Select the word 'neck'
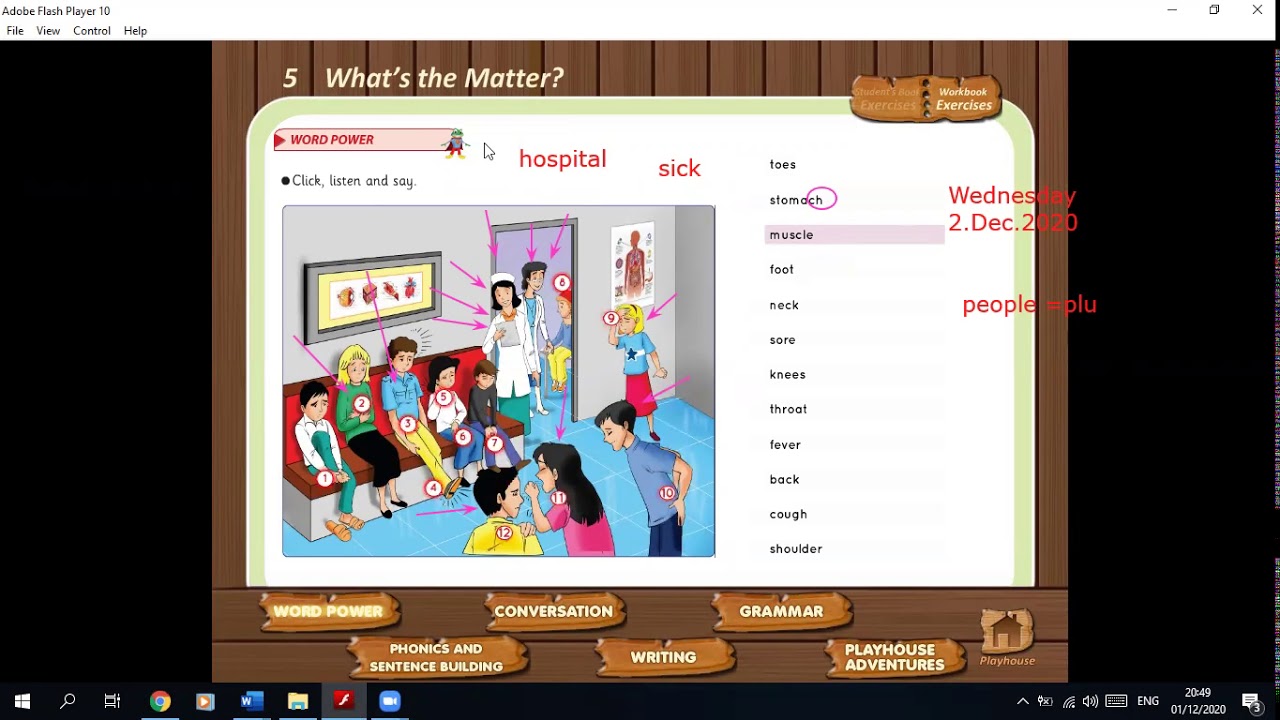 point(784,305)
